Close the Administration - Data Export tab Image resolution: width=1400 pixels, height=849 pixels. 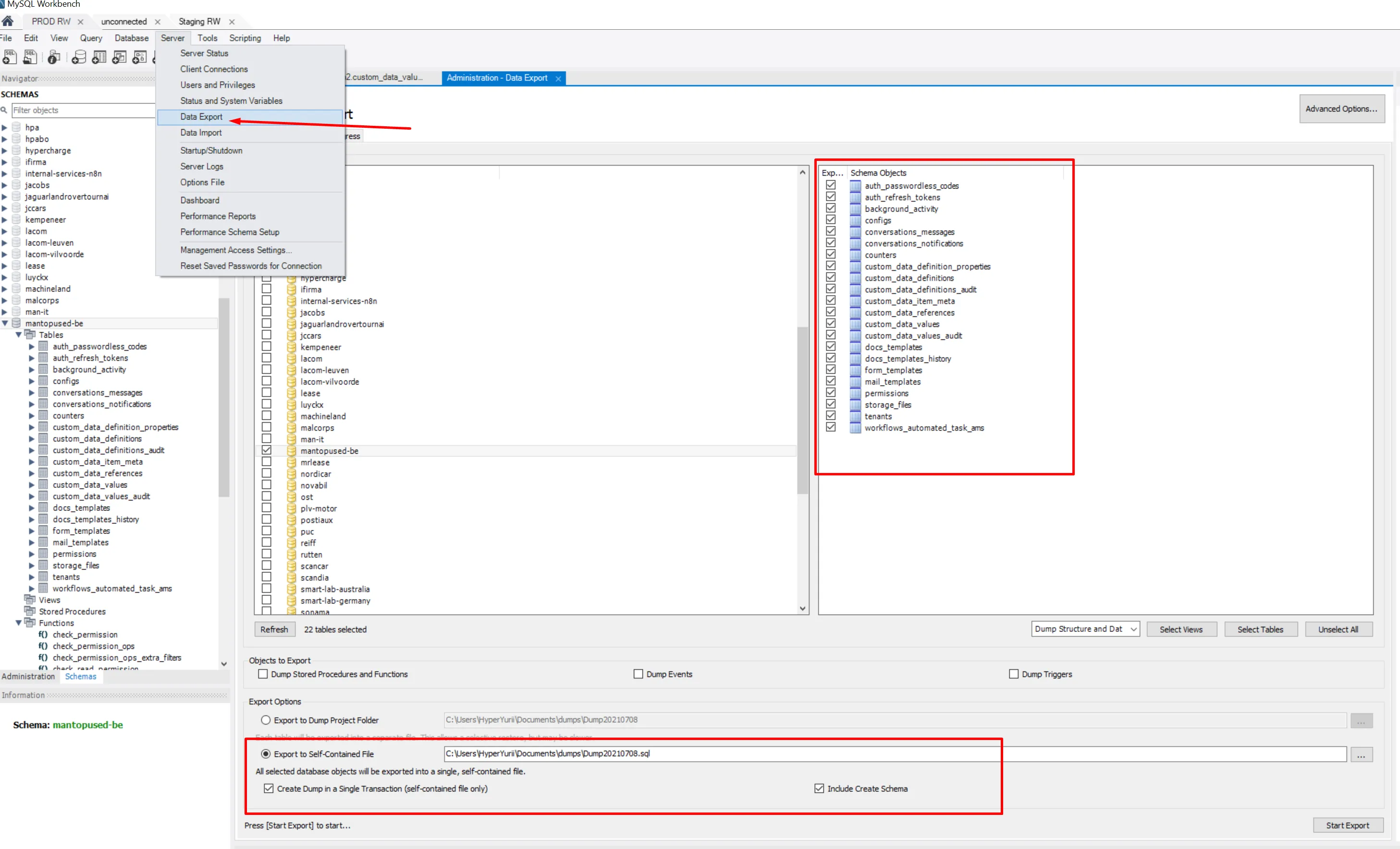click(x=558, y=78)
